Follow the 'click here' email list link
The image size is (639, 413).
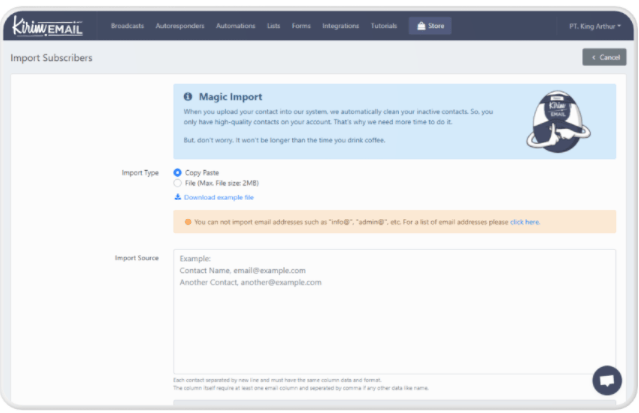point(525,222)
